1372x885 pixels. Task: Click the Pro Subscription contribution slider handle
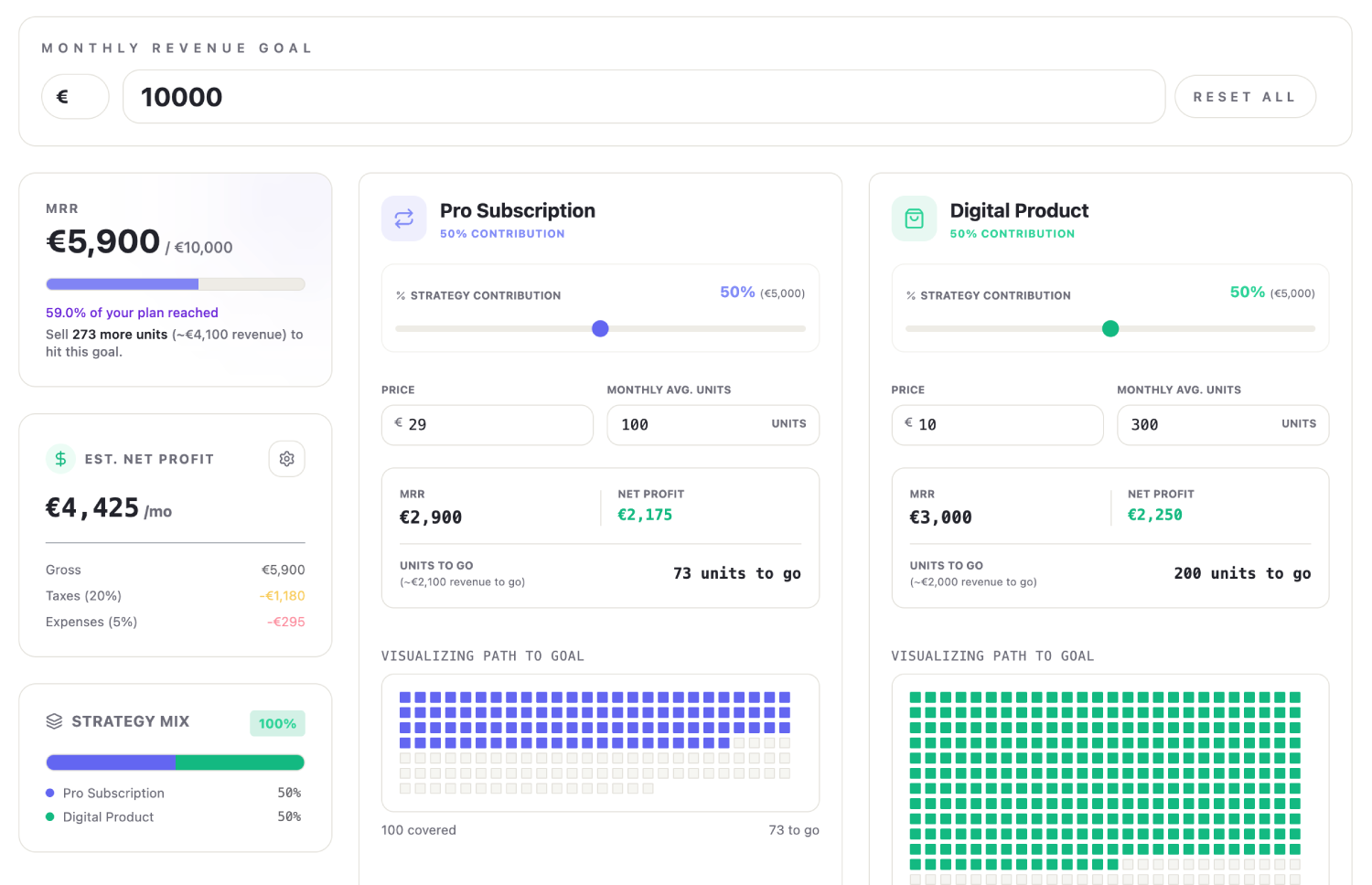pyautogui.click(x=600, y=328)
